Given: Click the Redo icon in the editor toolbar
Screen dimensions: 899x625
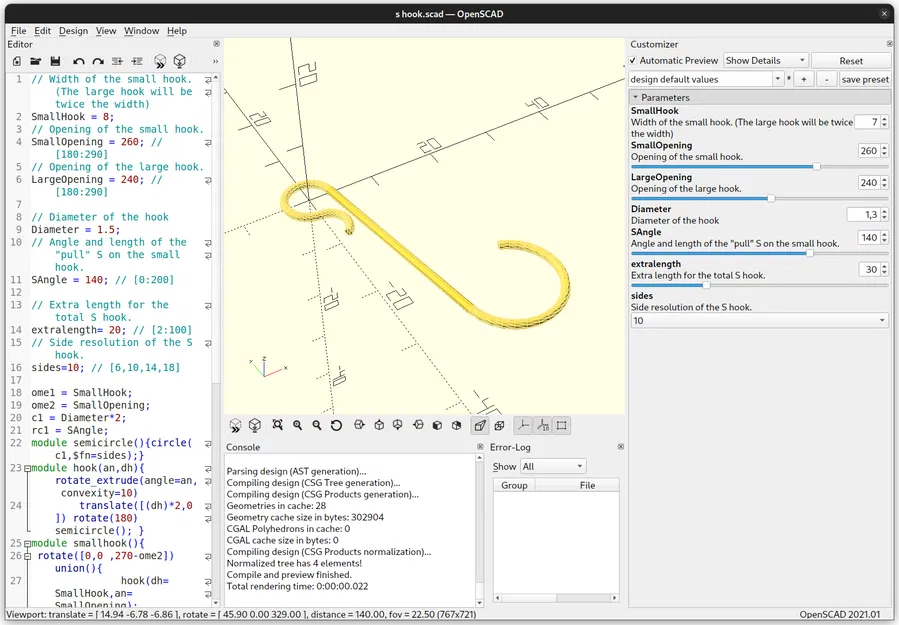Looking at the screenshot, I should pyautogui.click(x=97, y=61).
